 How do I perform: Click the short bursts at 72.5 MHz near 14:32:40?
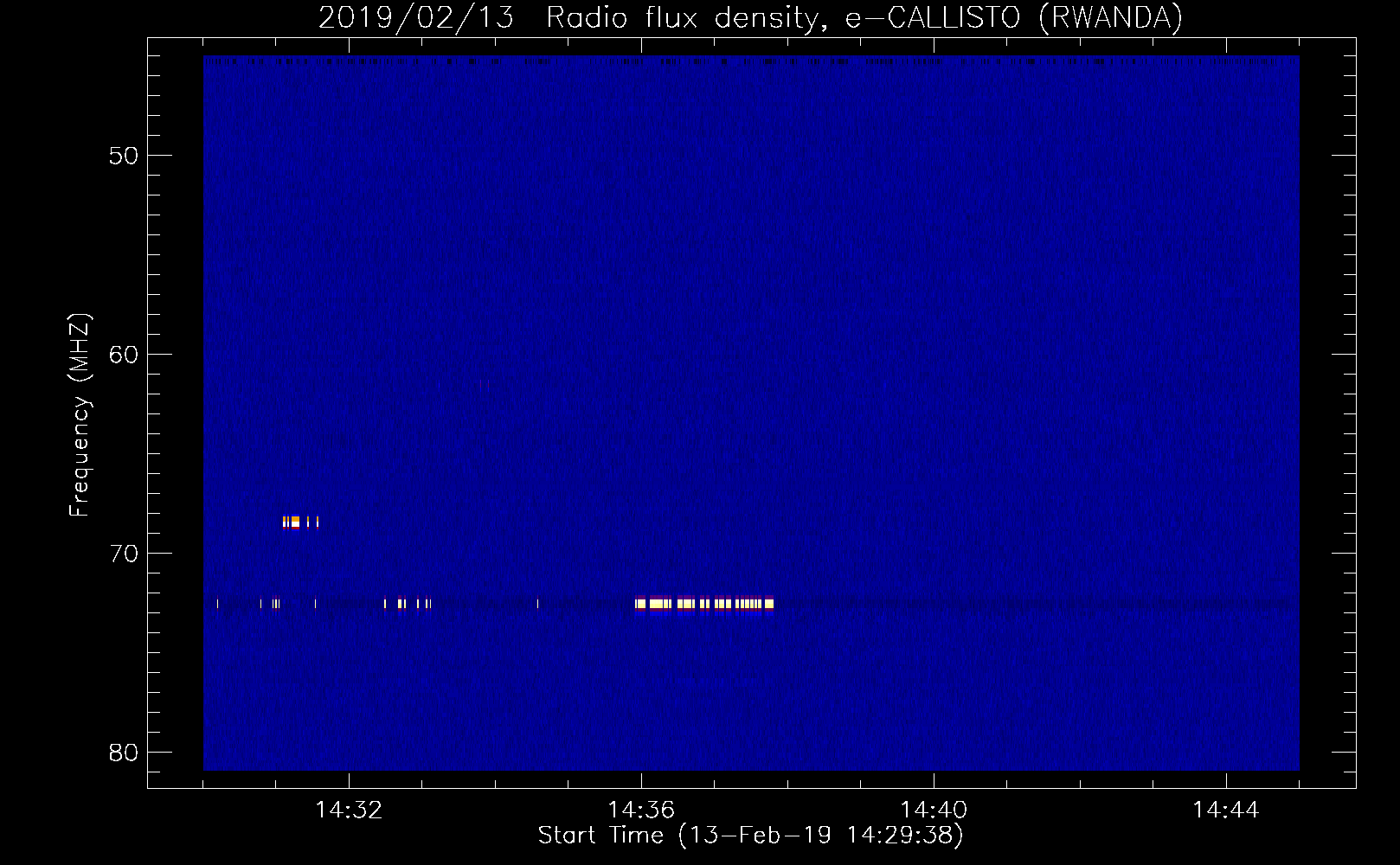click(408, 604)
